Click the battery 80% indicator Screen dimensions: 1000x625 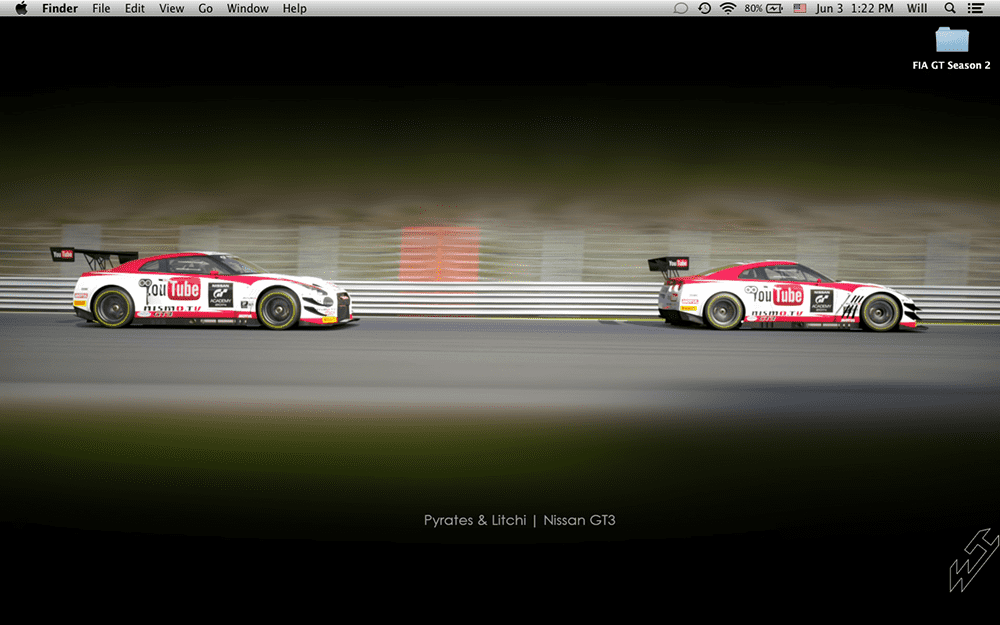pos(763,8)
